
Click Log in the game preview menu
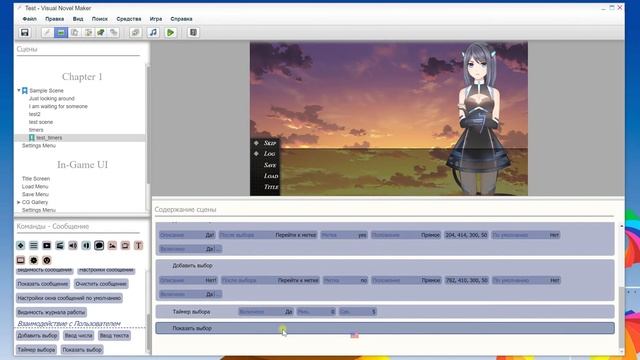coord(269,153)
